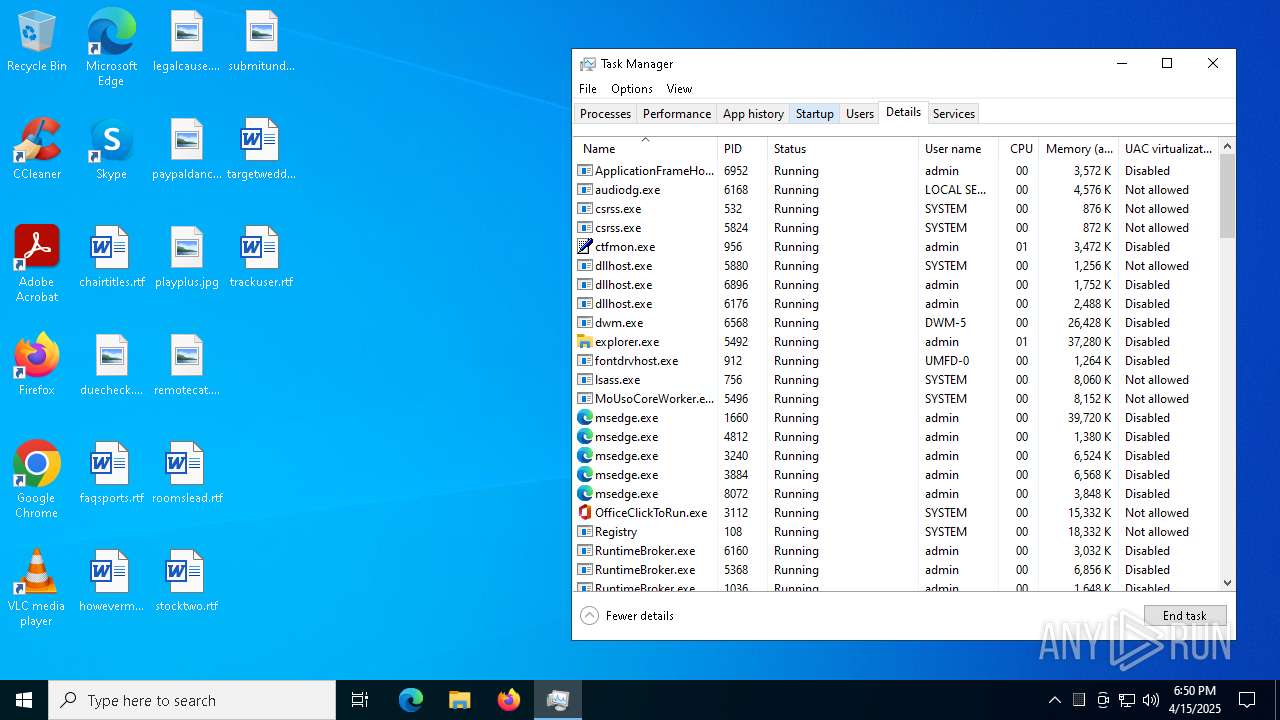Sort by the User name column header
The image size is (1280, 720).
tap(958, 149)
